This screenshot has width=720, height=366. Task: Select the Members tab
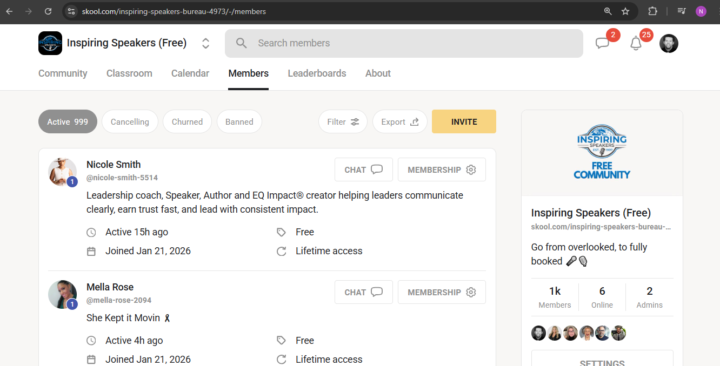[248, 73]
